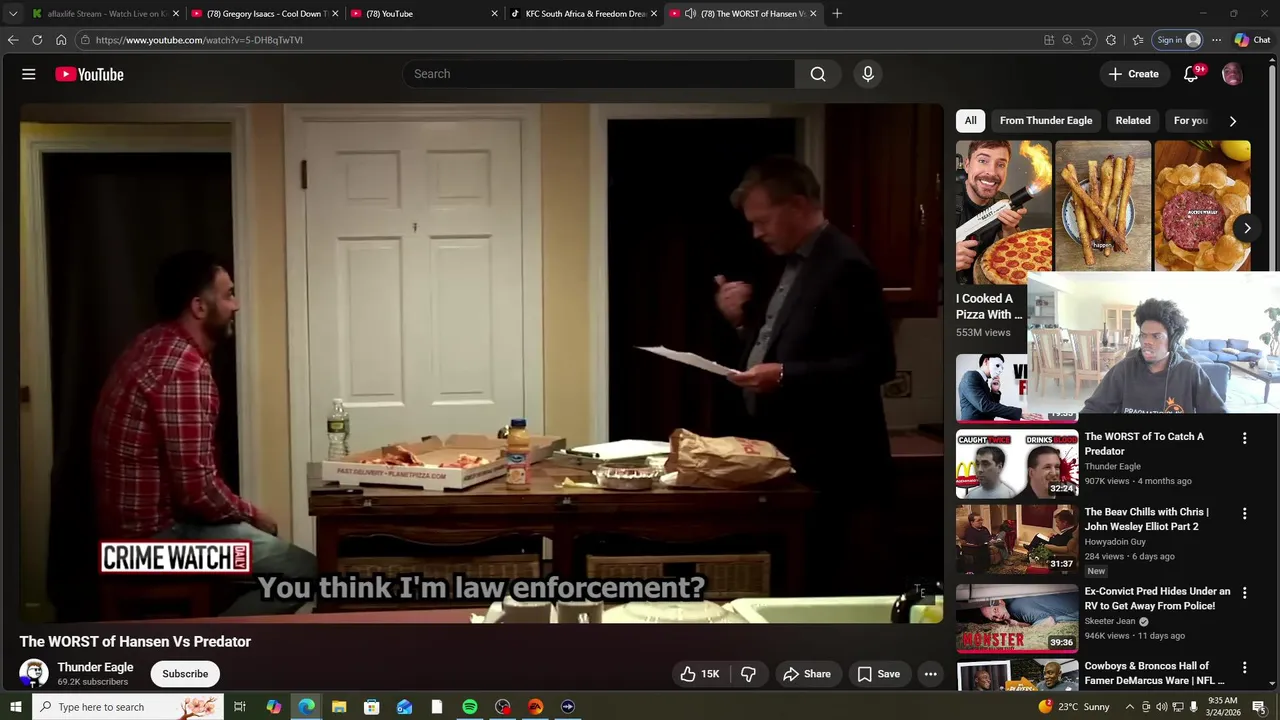Viewport: 1280px width, 720px height.
Task: Open Thunder Eagle channel avatar
Action: (34, 673)
